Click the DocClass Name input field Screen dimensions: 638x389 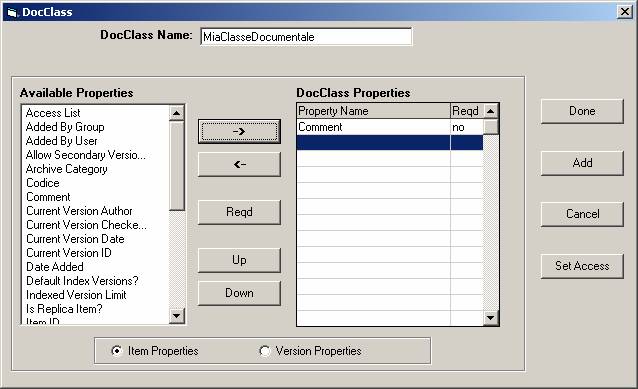pyautogui.click(x=306, y=37)
